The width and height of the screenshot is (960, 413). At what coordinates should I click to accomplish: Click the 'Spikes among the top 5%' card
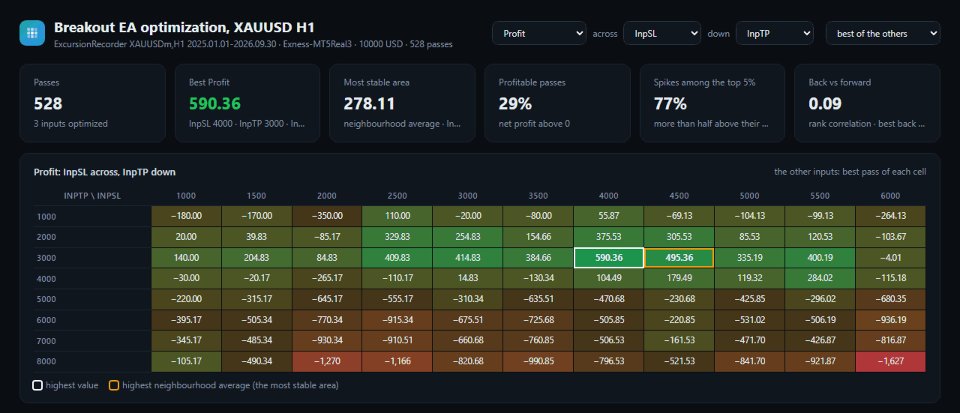(x=712, y=103)
